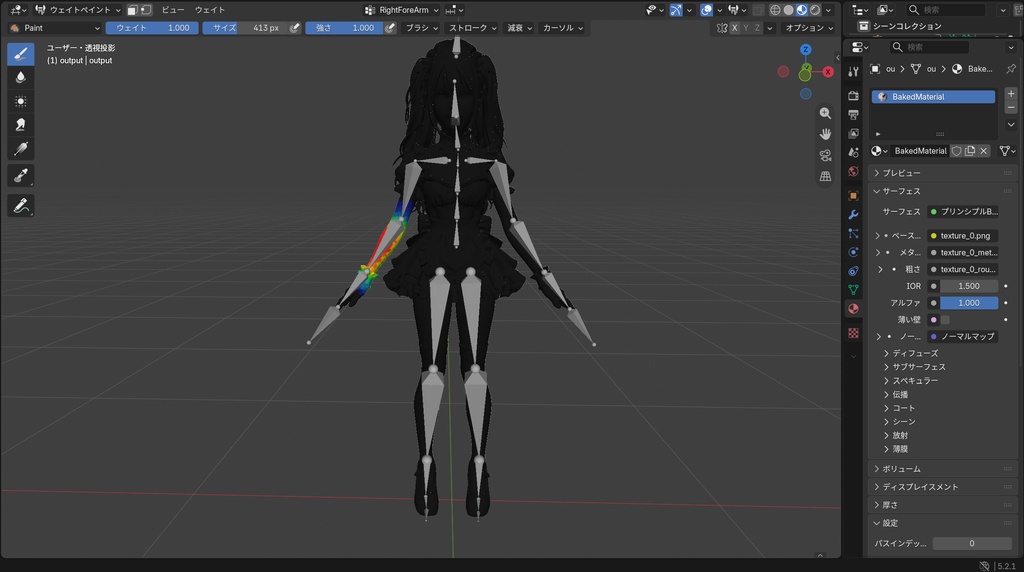
Task: Open the Render properties tab
Action: (853, 96)
